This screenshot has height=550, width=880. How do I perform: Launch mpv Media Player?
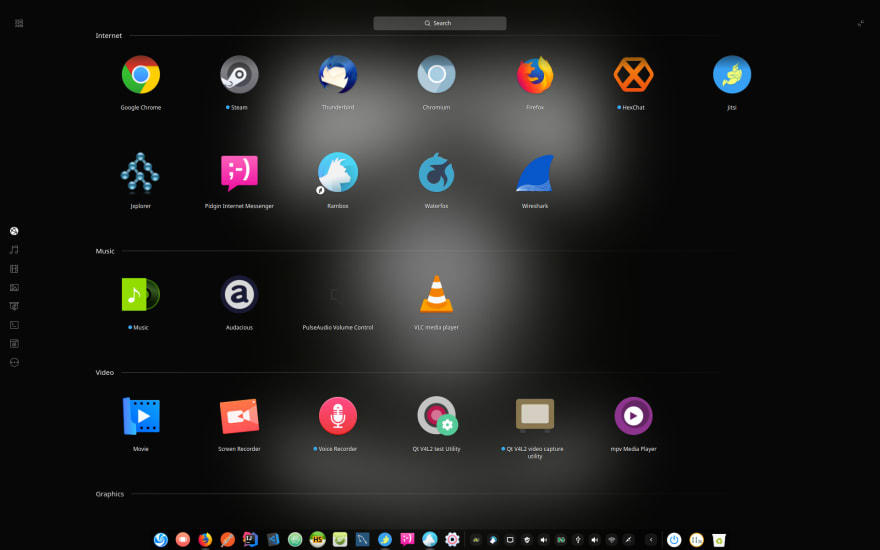[633, 416]
